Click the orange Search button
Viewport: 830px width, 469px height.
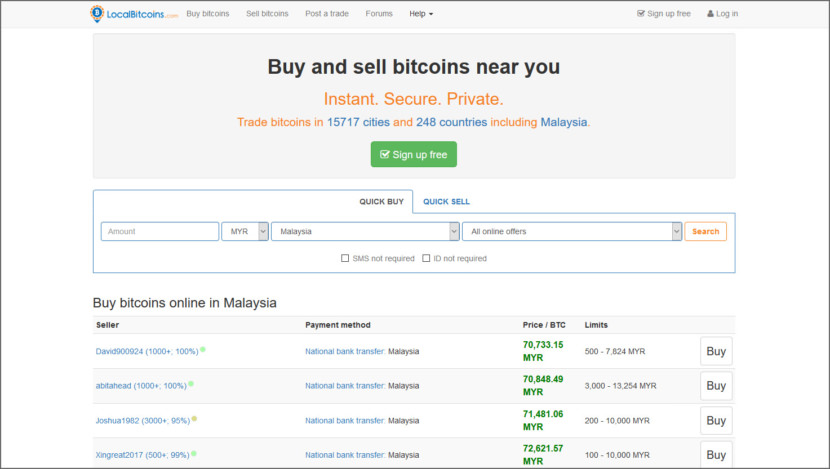[705, 231]
